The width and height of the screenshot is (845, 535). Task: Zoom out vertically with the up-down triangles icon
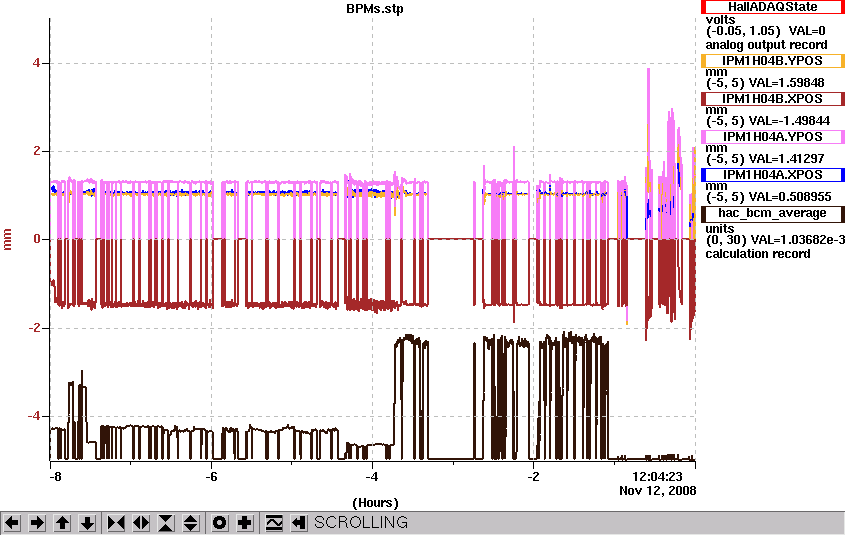[191, 523]
